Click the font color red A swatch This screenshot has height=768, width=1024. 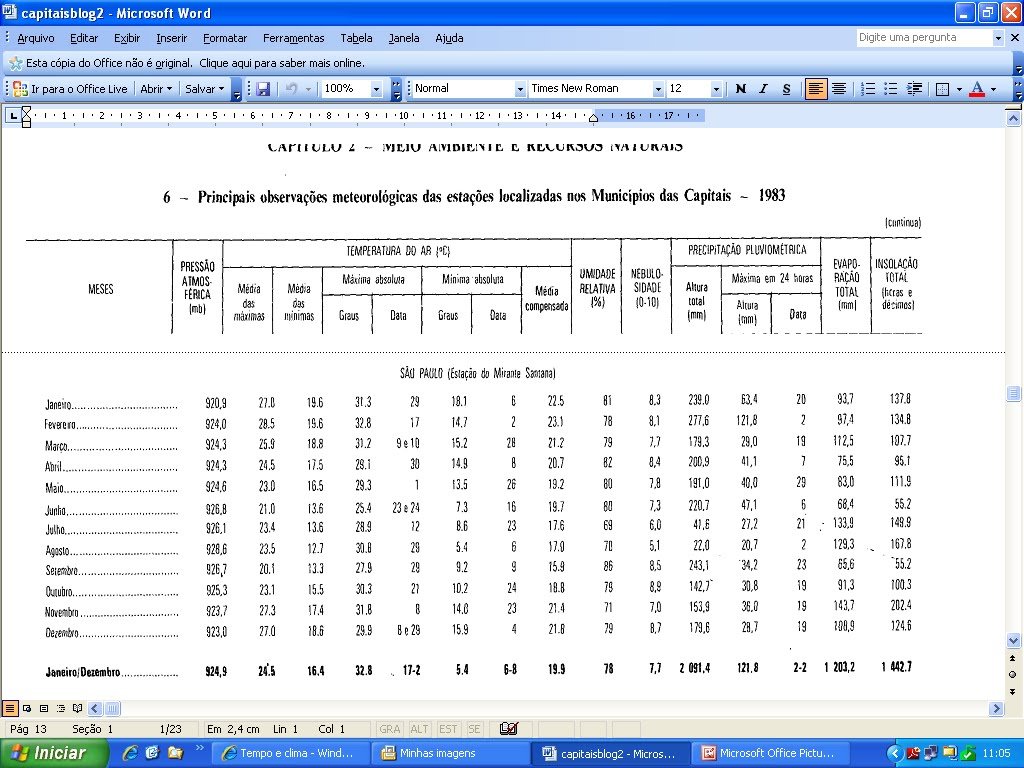976,89
